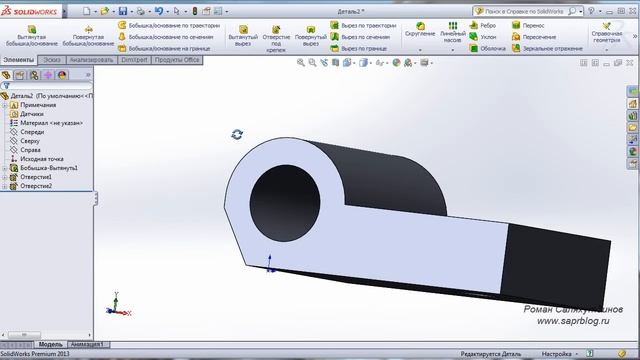Viewport: 640px width, 360px height.
Task: Click the Rebuild traffic light icon
Action: 195,11
